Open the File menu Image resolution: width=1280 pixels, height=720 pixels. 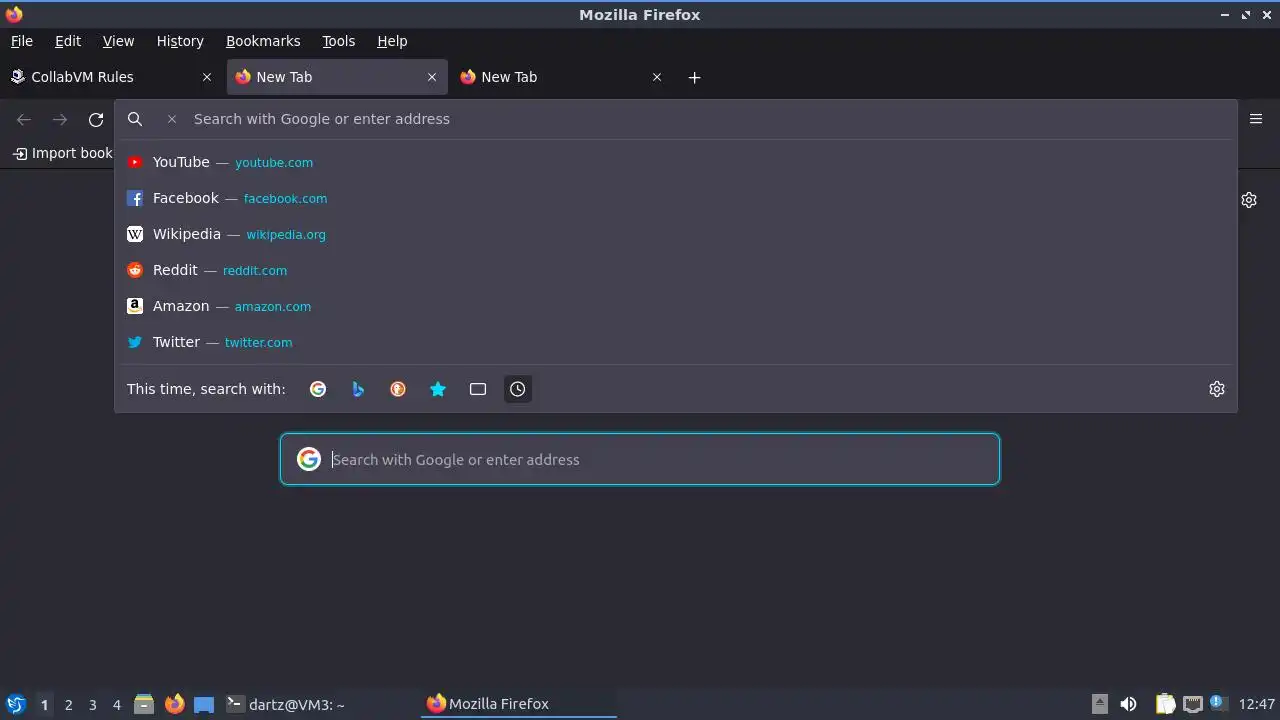click(22, 41)
